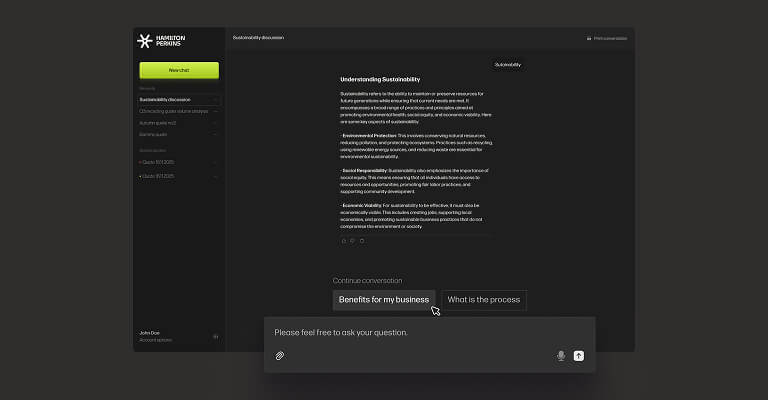Select the Sustainability discussion chat in sidebar
768x400 pixels.
[x=165, y=100]
